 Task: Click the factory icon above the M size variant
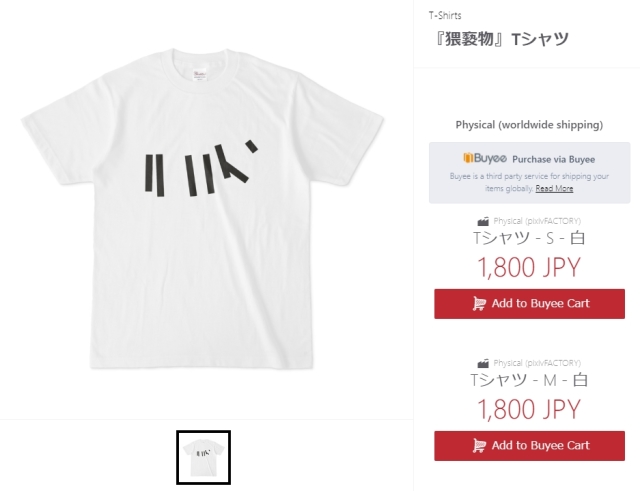click(483, 363)
